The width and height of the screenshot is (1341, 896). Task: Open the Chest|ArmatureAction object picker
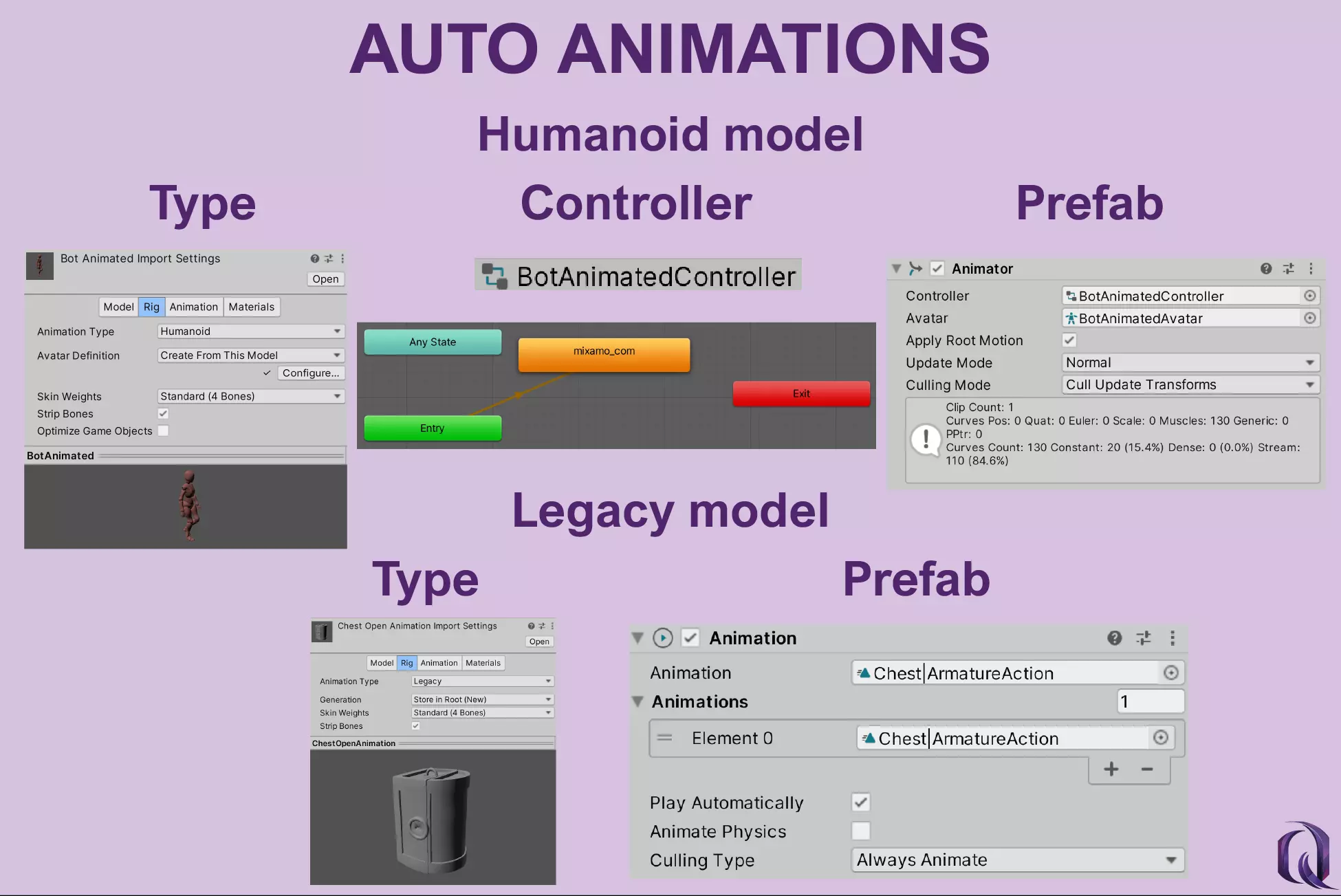tap(1171, 673)
